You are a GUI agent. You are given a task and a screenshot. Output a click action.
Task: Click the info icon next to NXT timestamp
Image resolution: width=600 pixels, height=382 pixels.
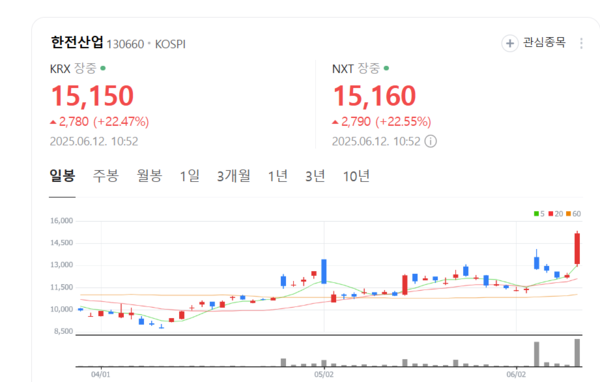coord(430,141)
